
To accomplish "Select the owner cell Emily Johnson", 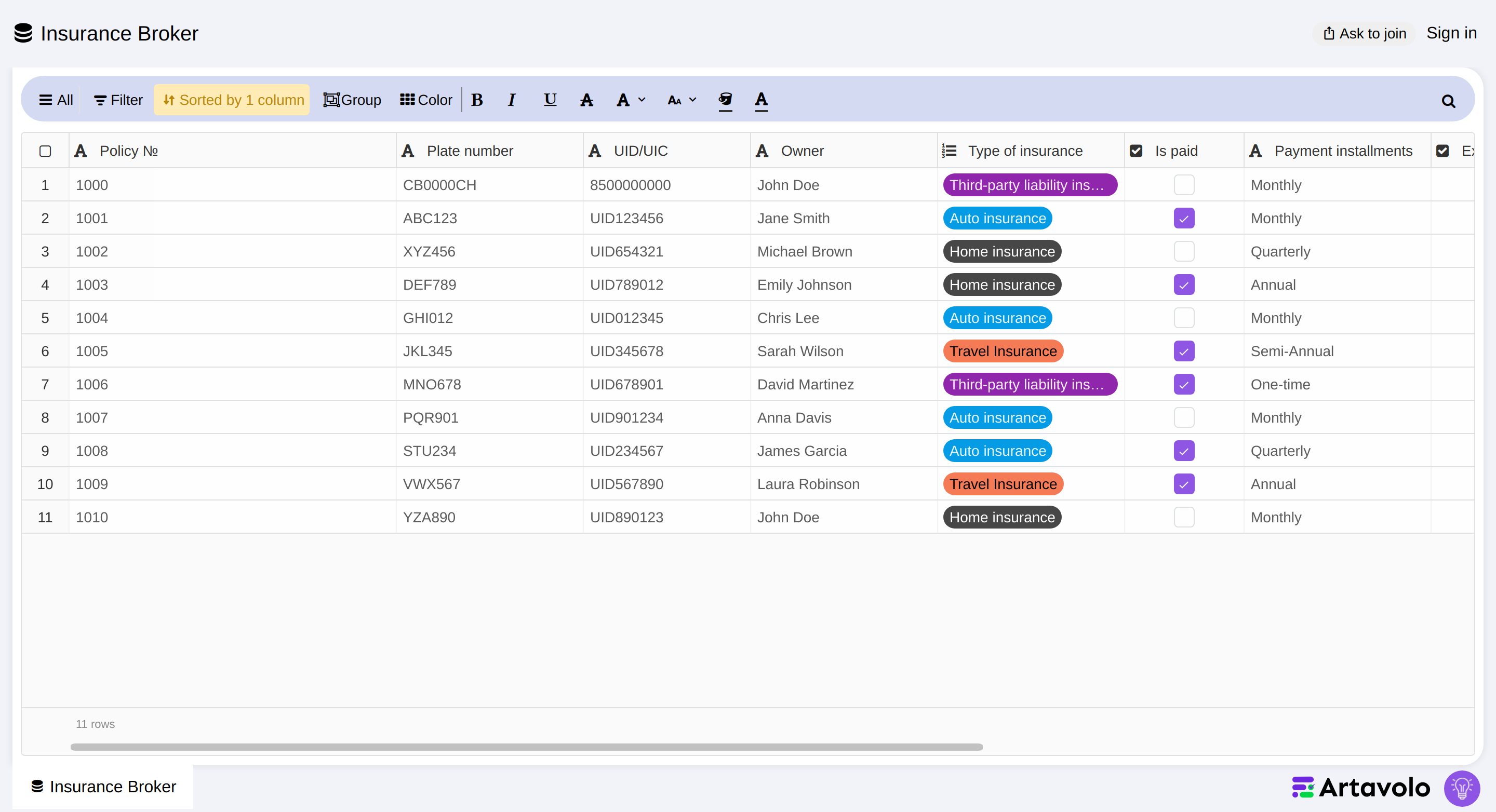I will 844,285.
